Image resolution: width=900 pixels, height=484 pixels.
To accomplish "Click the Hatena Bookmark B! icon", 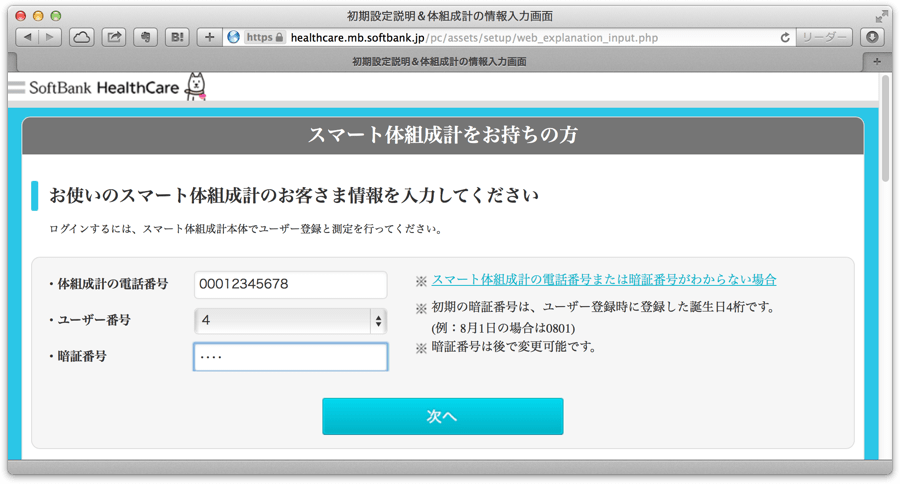I will (177, 37).
